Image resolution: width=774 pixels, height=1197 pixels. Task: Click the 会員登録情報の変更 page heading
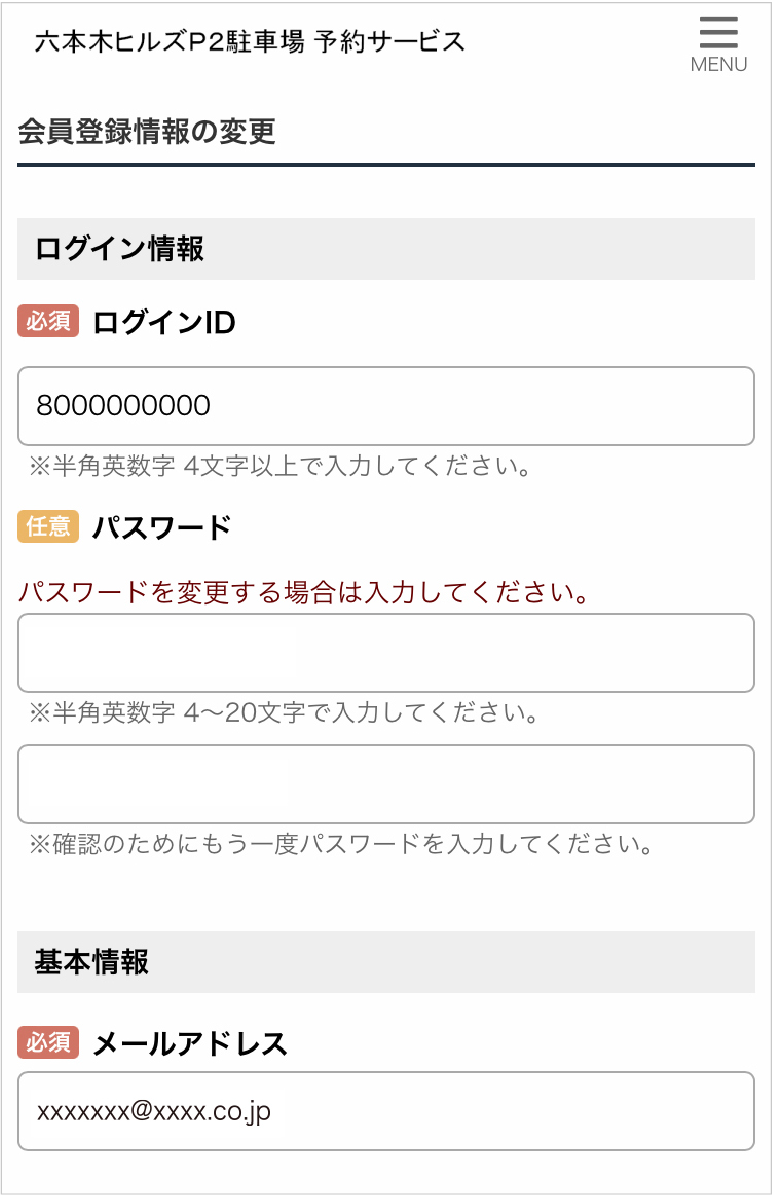[x=146, y=132]
